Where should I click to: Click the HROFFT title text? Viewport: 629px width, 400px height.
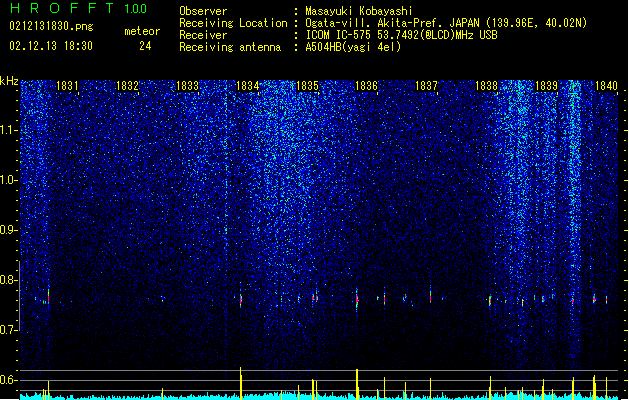pyautogui.click(x=62, y=8)
